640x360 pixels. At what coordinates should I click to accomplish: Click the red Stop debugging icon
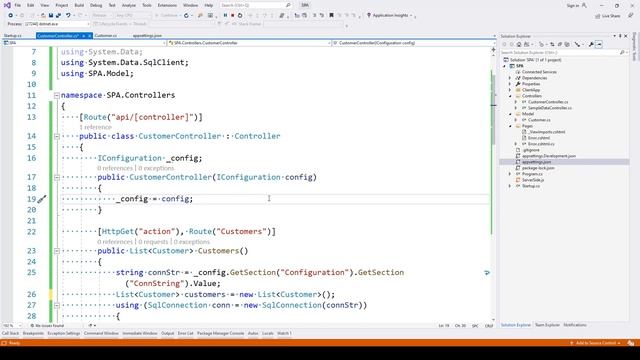[233, 16]
